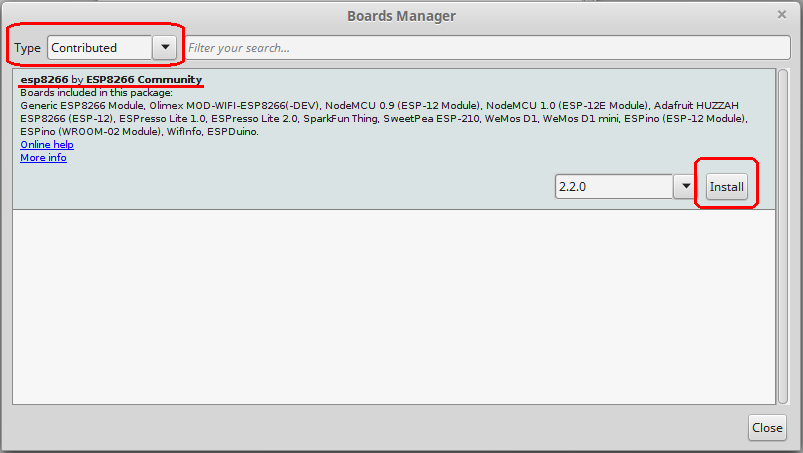
Task: Click 'Generic ESP8266 Module' in description
Action: tap(82, 105)
